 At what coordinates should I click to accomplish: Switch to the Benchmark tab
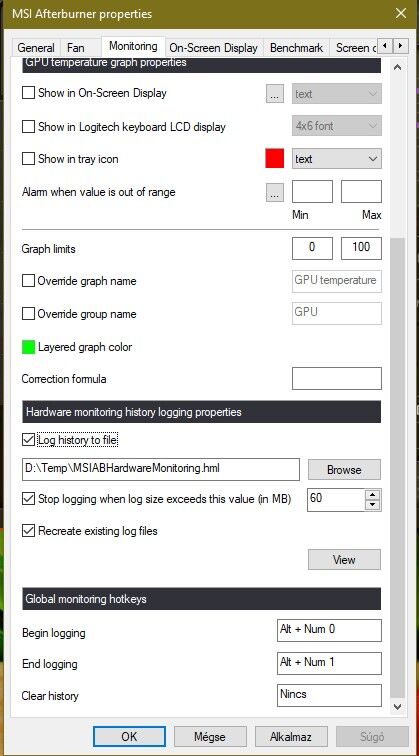pos(296,48)
